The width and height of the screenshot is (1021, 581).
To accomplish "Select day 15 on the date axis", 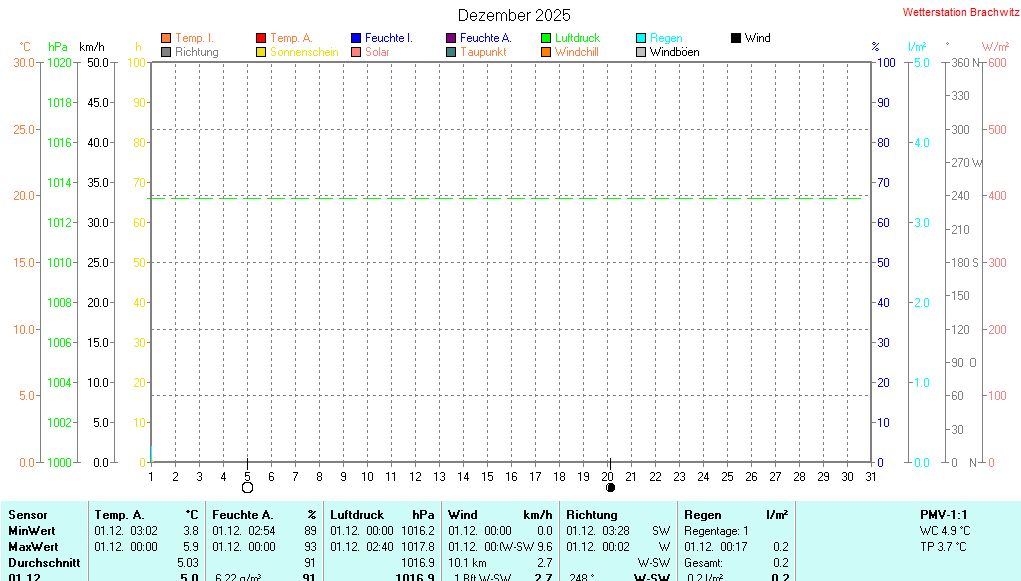I will [x=487, y=476].
